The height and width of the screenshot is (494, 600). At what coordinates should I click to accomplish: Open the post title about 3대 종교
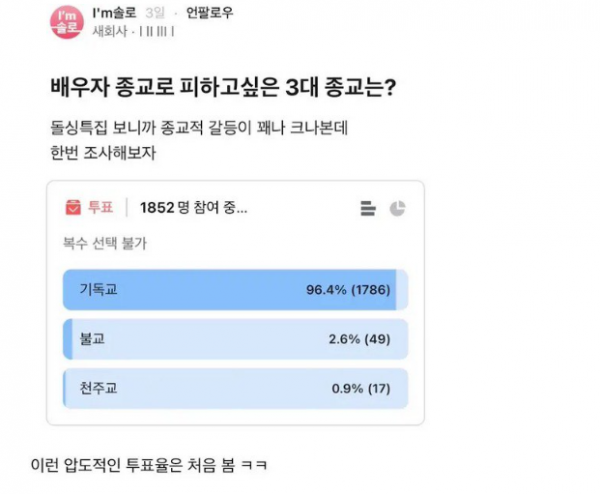pos(223,87)
